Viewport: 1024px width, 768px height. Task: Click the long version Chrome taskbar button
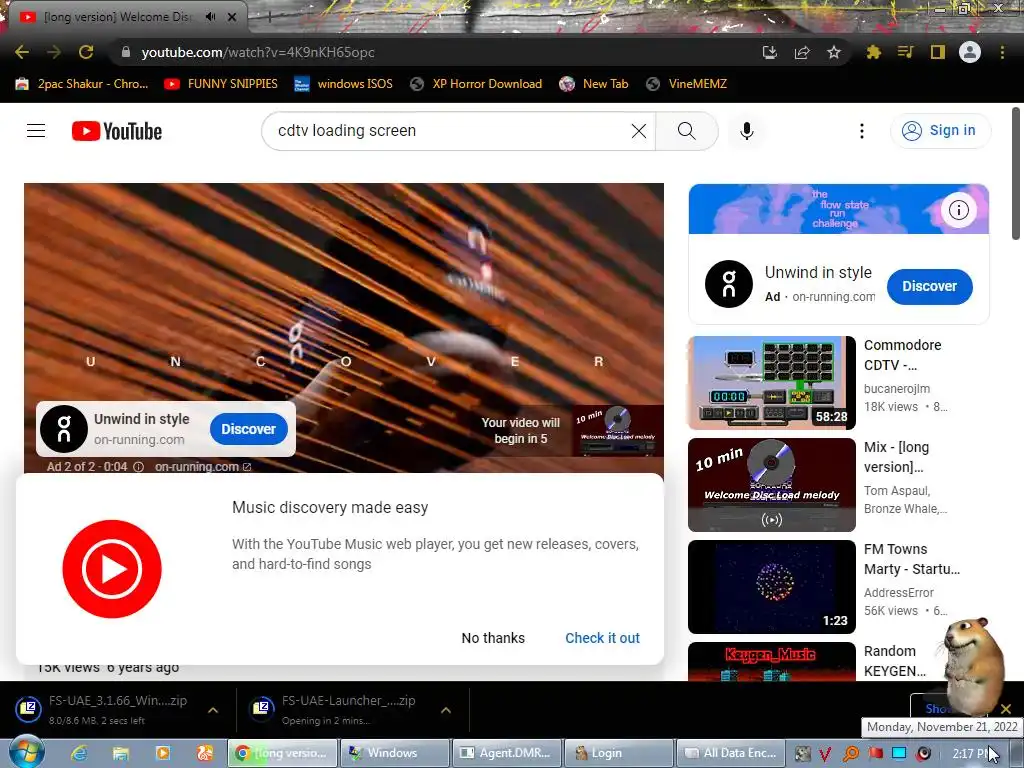[283, 753]
